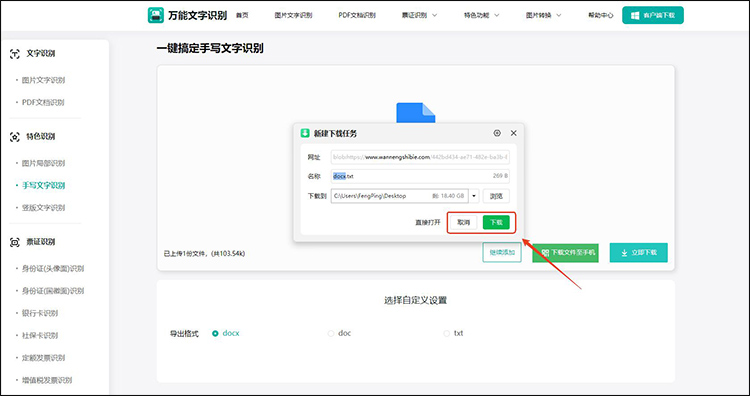
Task: Open the 帮助中心 help center
Action: tap(601, 15)
